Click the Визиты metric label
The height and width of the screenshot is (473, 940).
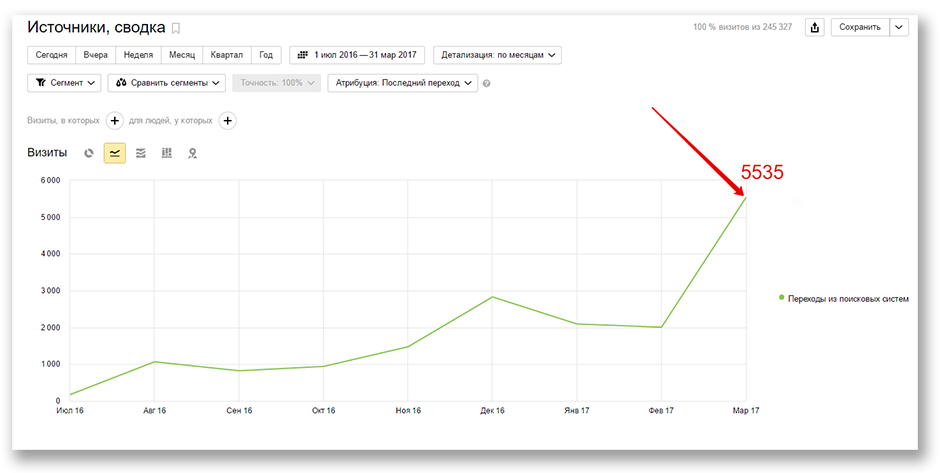[47, 153]
